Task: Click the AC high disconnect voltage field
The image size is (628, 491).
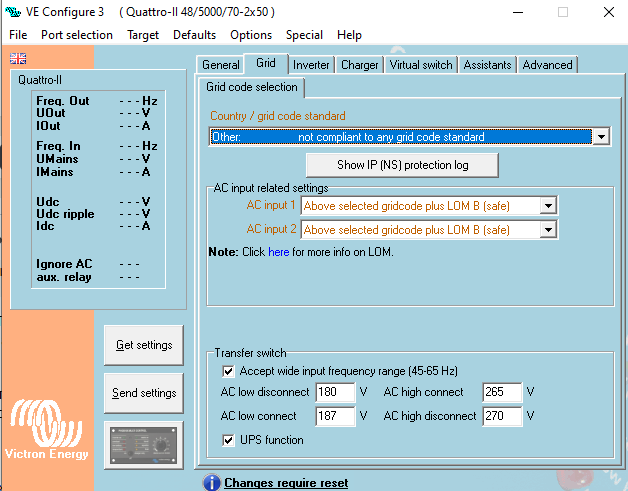Action: (x=502, y=416)
